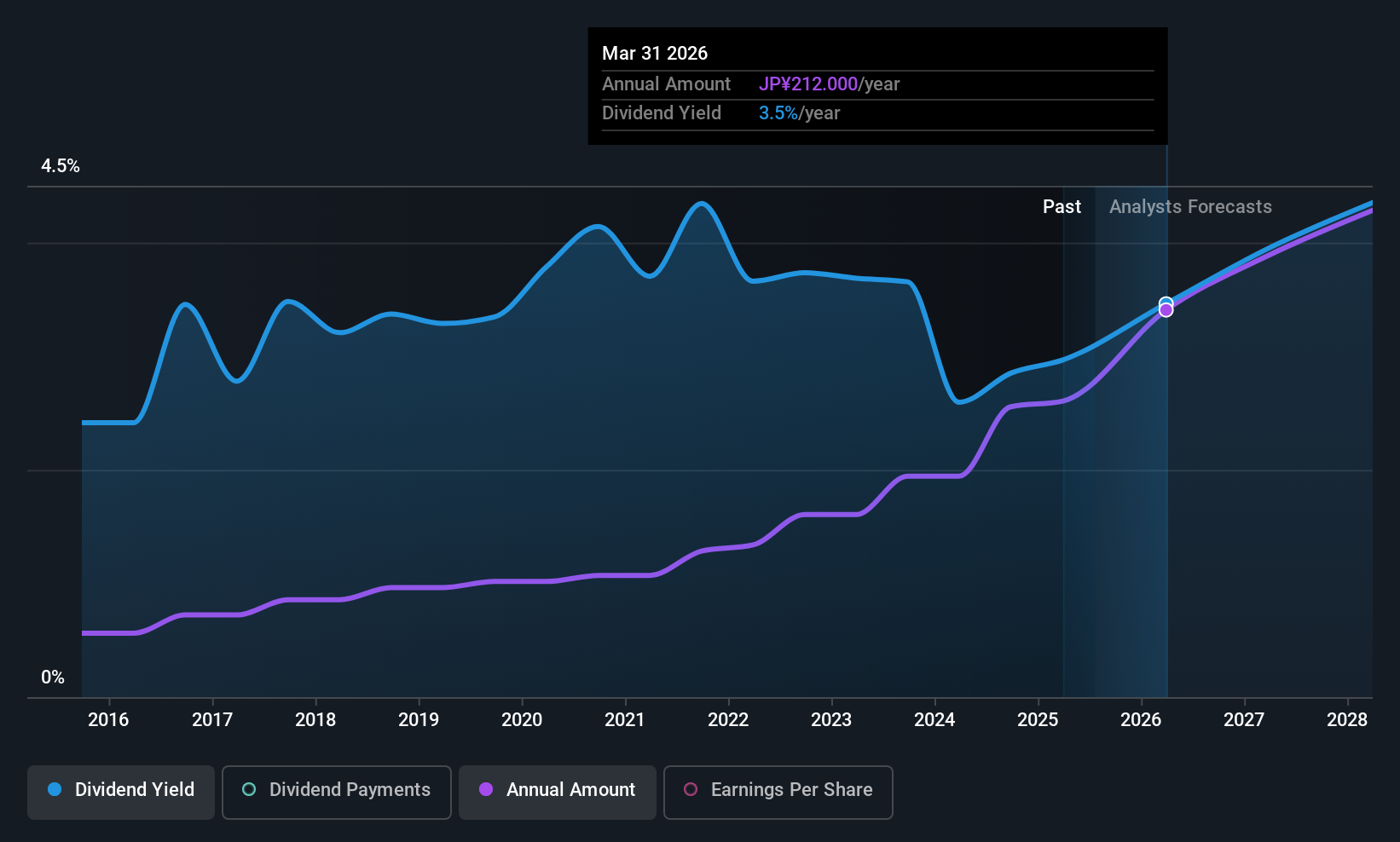Enable the Earnings Per Share series
The width and height of the screenshot is (1400, 842).
(778, 792)
